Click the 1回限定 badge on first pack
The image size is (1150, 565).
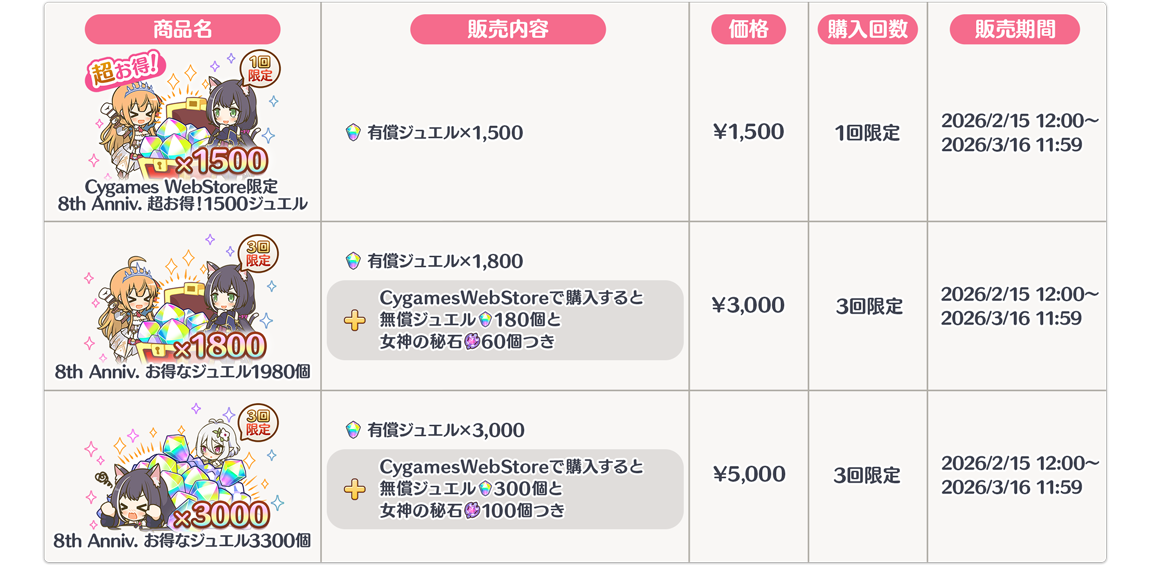[260, 70]
